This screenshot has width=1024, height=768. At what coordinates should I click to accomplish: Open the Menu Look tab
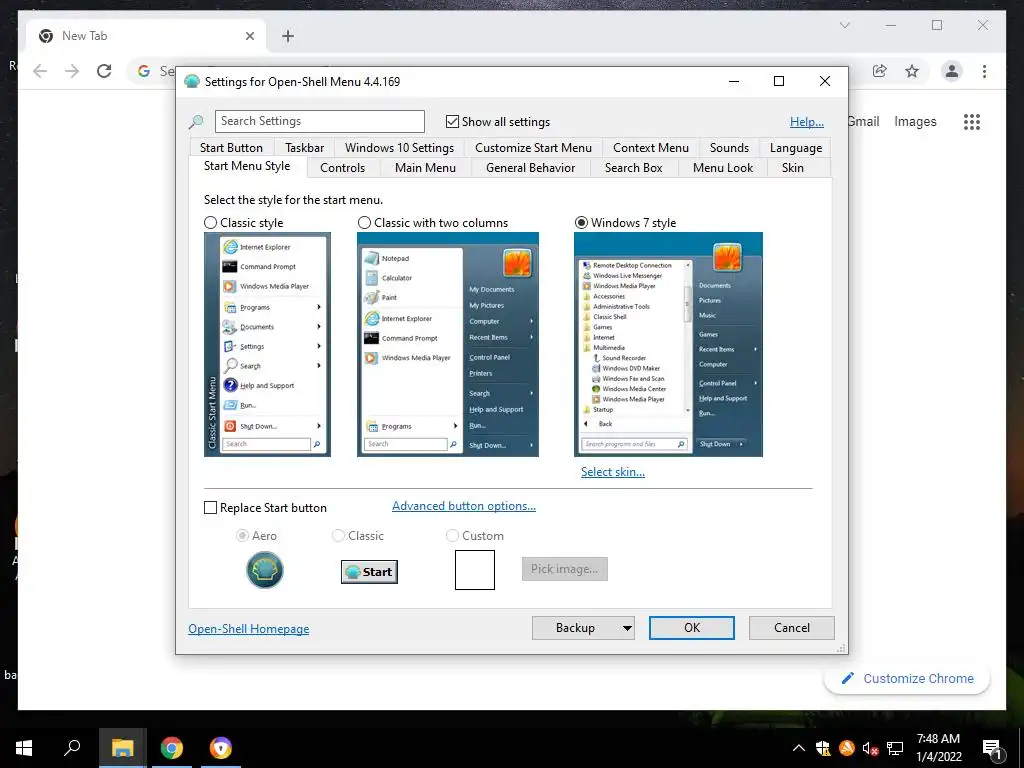pyautogui.click(x=723, y=168)
